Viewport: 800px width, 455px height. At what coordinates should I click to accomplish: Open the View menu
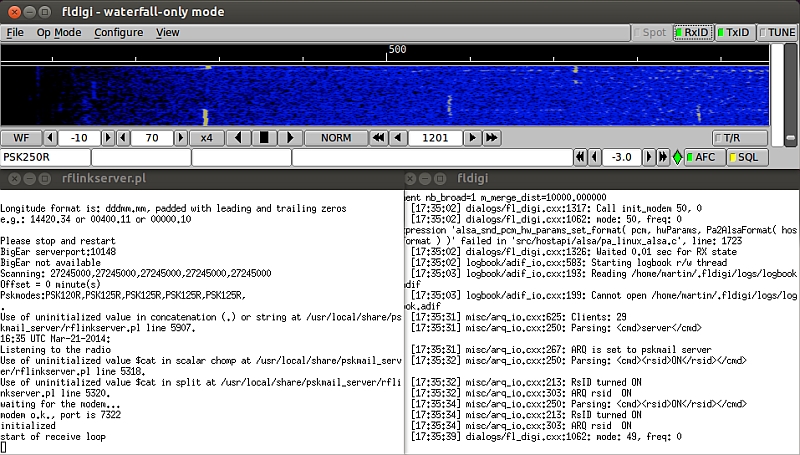point(167,33)
